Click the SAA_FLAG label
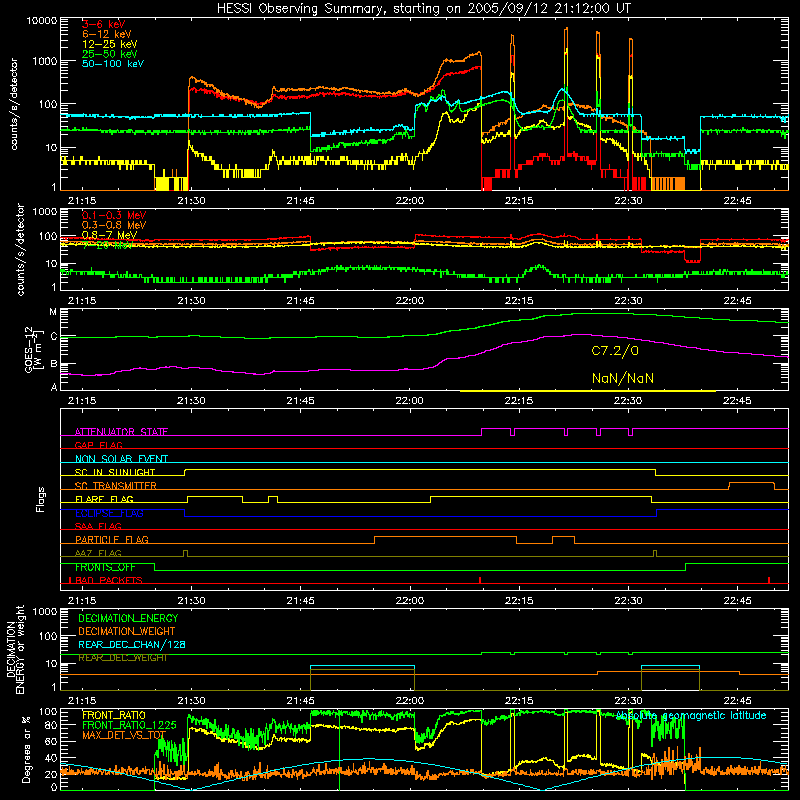The image size is (800, 800). tap(98, 527)
